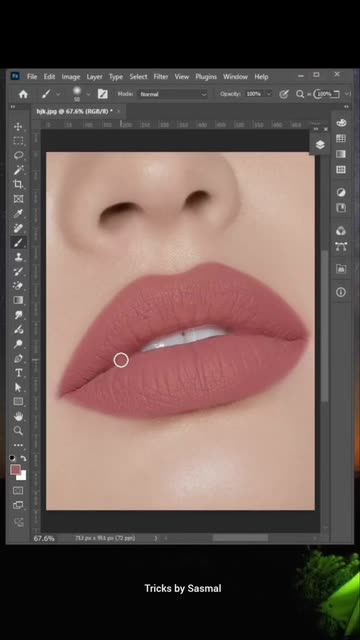Expand the Opacity value dropdown
Image resolution: width=360 pixels, height=640 pixels.
(x=268, y=94)
